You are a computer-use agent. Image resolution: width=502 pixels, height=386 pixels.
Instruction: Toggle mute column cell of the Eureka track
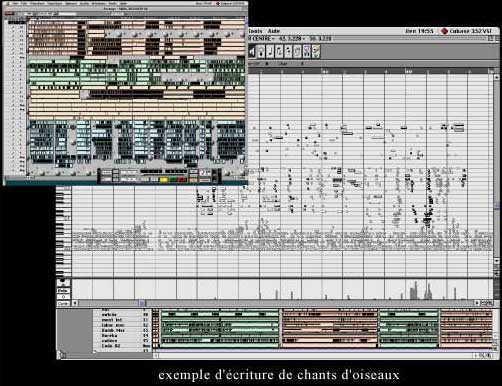(x=154, y=335)
